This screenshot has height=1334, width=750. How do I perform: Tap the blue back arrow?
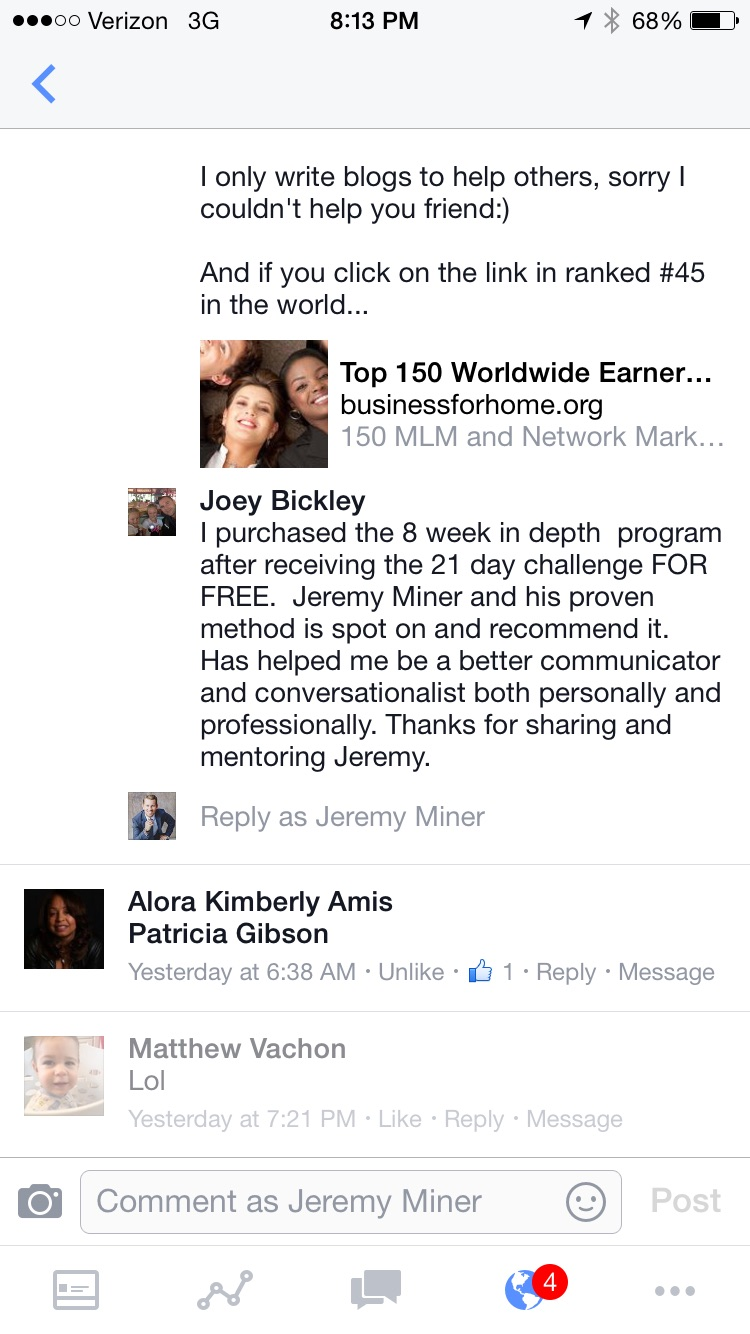click(x=43, y=84)
